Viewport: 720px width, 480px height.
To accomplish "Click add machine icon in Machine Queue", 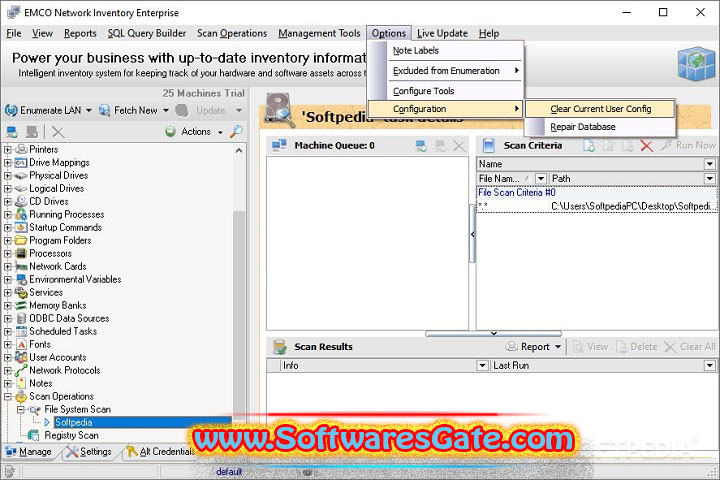I will point(421,146).
